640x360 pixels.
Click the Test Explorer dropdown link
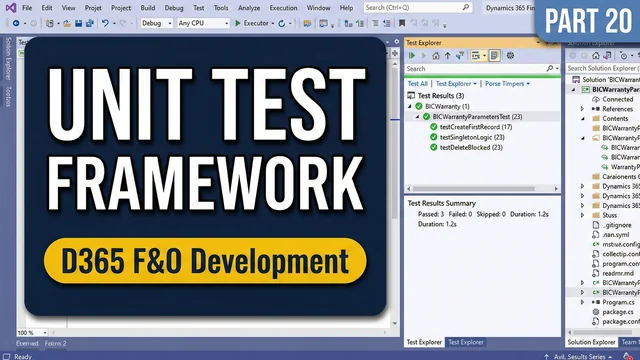[456, 84]
